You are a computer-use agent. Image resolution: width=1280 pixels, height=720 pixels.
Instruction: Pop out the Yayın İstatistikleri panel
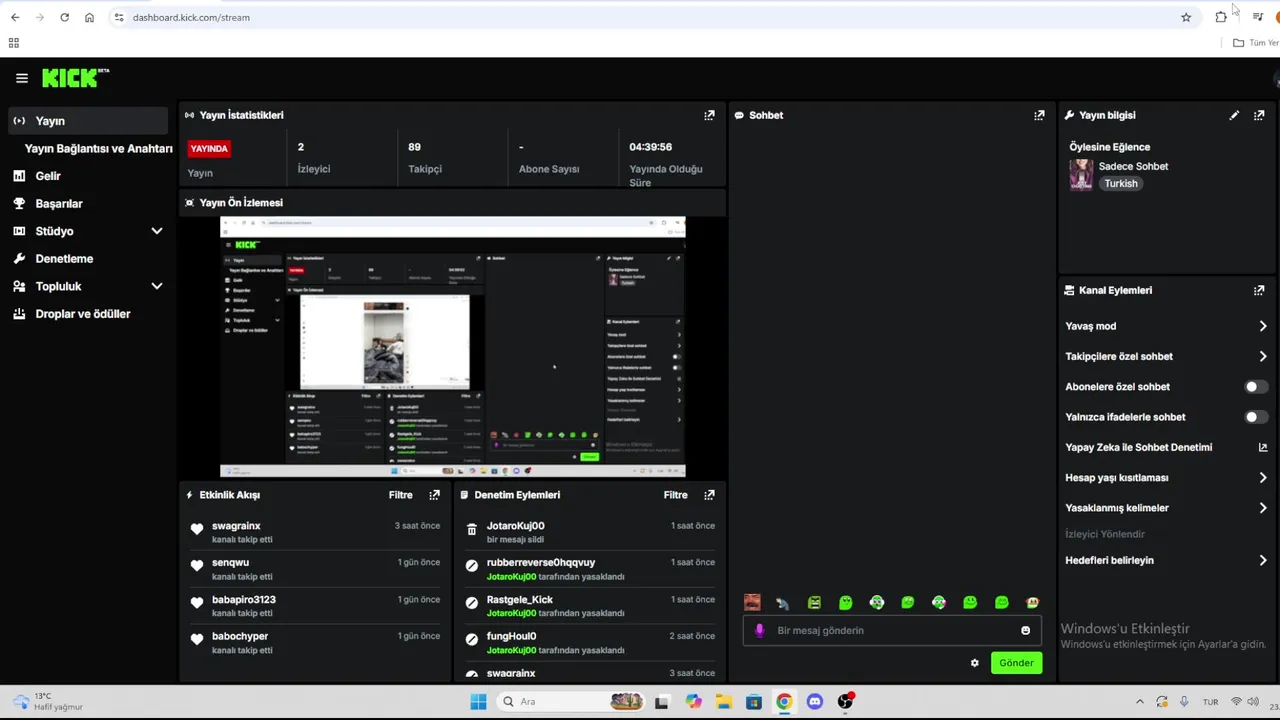click(x=709, y=115)
